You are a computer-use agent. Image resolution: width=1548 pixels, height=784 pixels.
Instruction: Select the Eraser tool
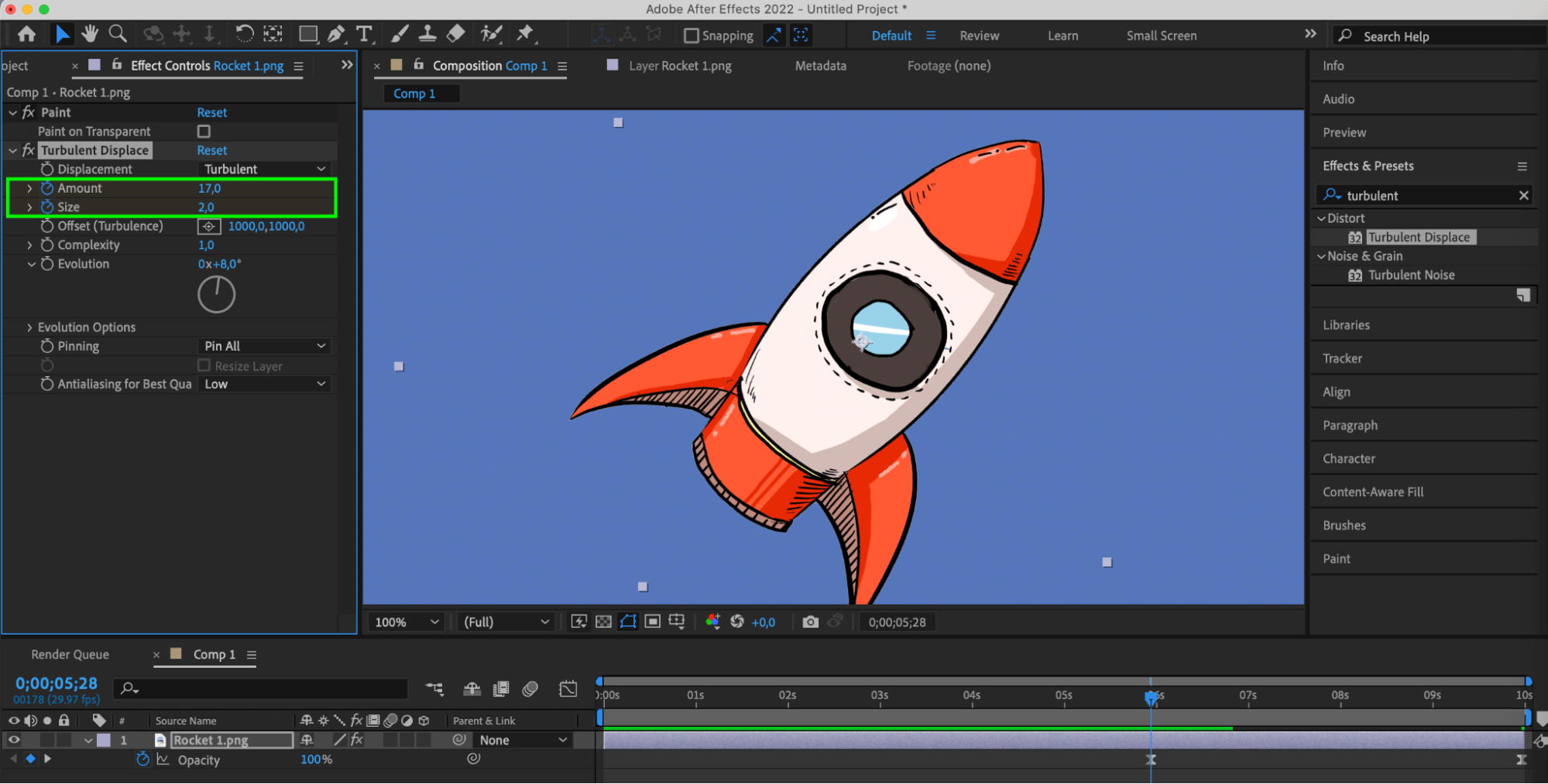coord(456,34)
